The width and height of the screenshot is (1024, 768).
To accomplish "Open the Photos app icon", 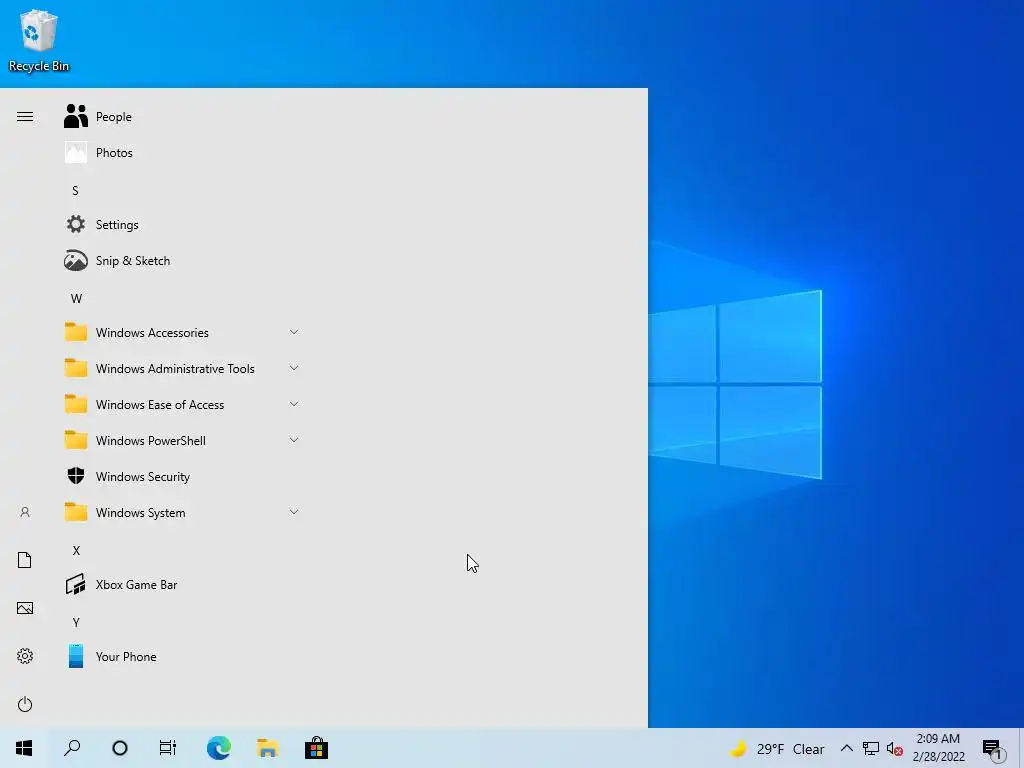I will click(x=76, y=152).
